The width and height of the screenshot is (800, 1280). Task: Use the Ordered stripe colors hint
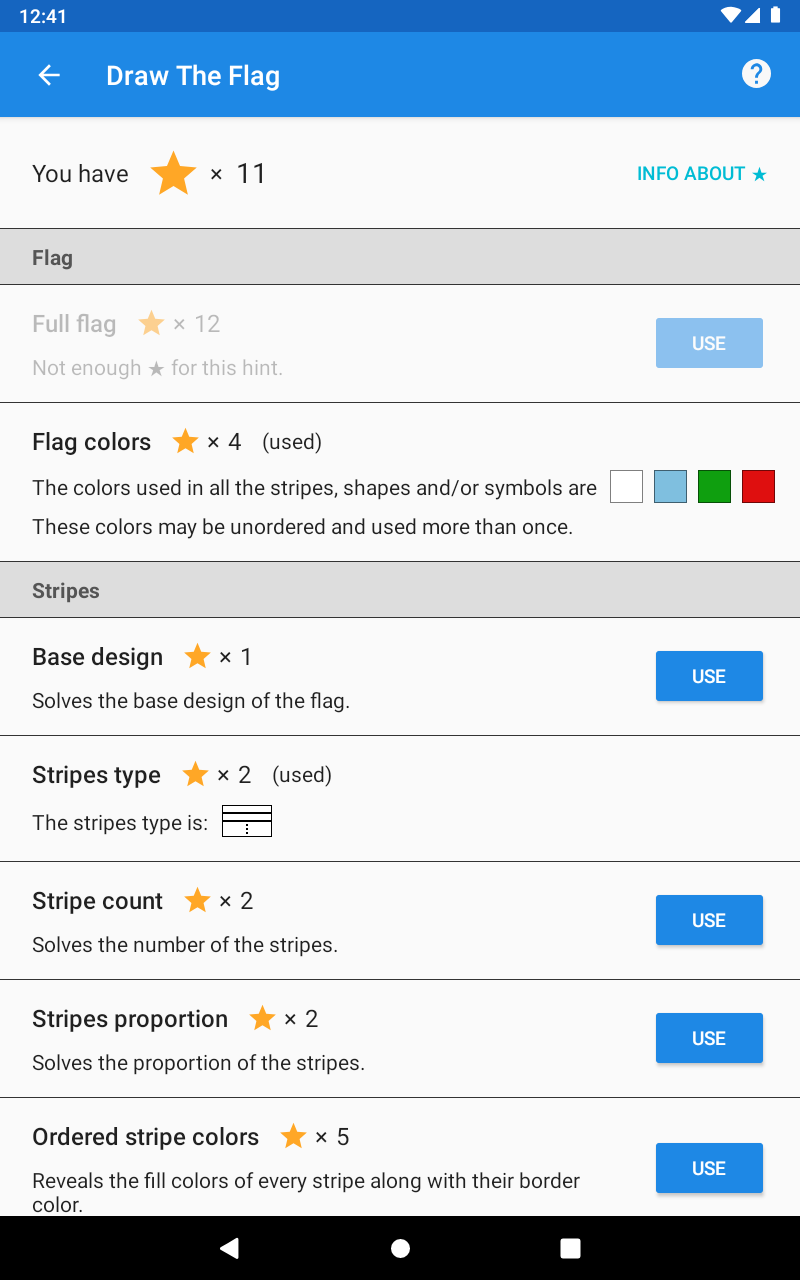tap(709, 1168)
